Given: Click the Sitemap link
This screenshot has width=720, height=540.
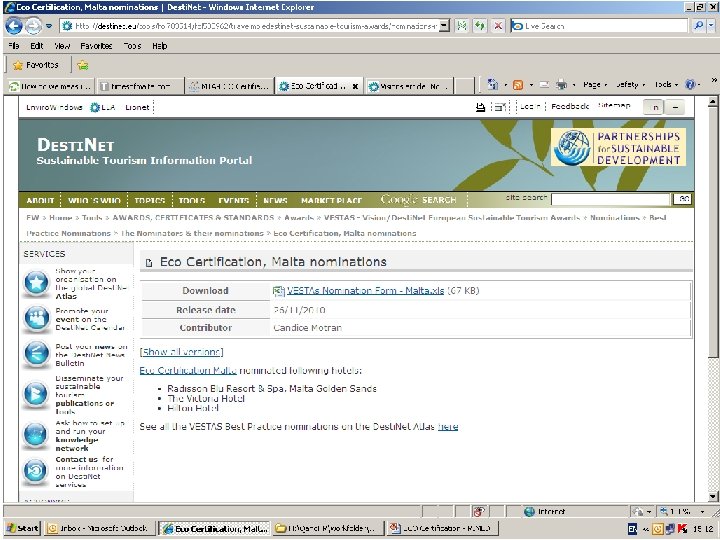Looking at the screenshot, I should (614, 106).
